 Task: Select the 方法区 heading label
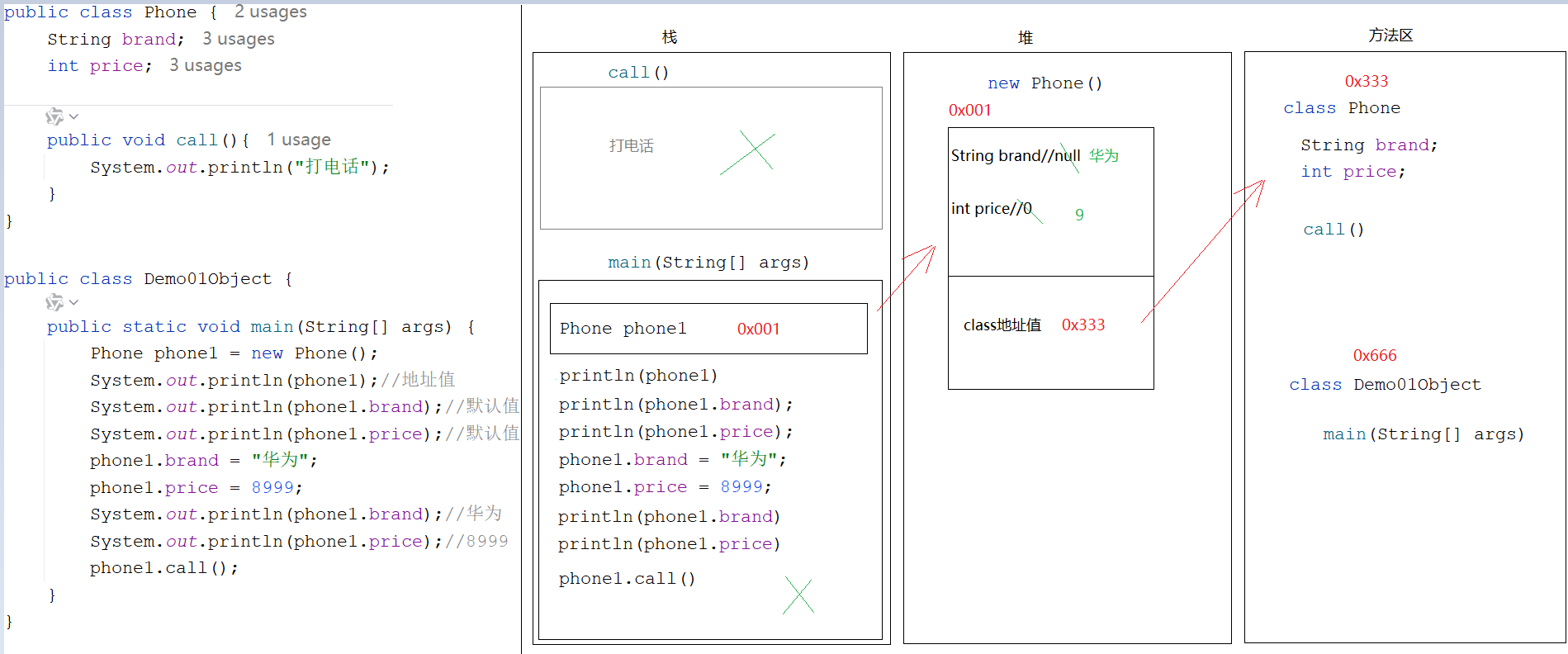point(1390,35)
